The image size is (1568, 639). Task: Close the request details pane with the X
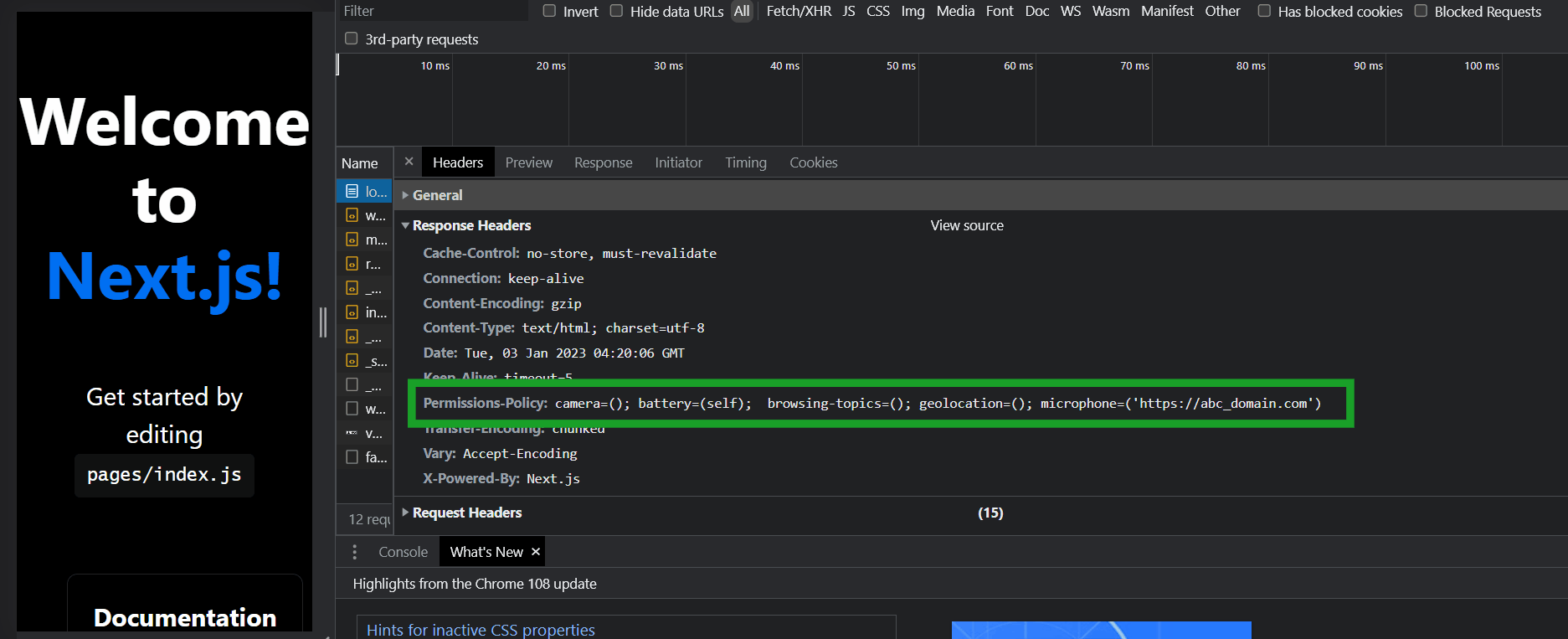(x=409, y=162)
